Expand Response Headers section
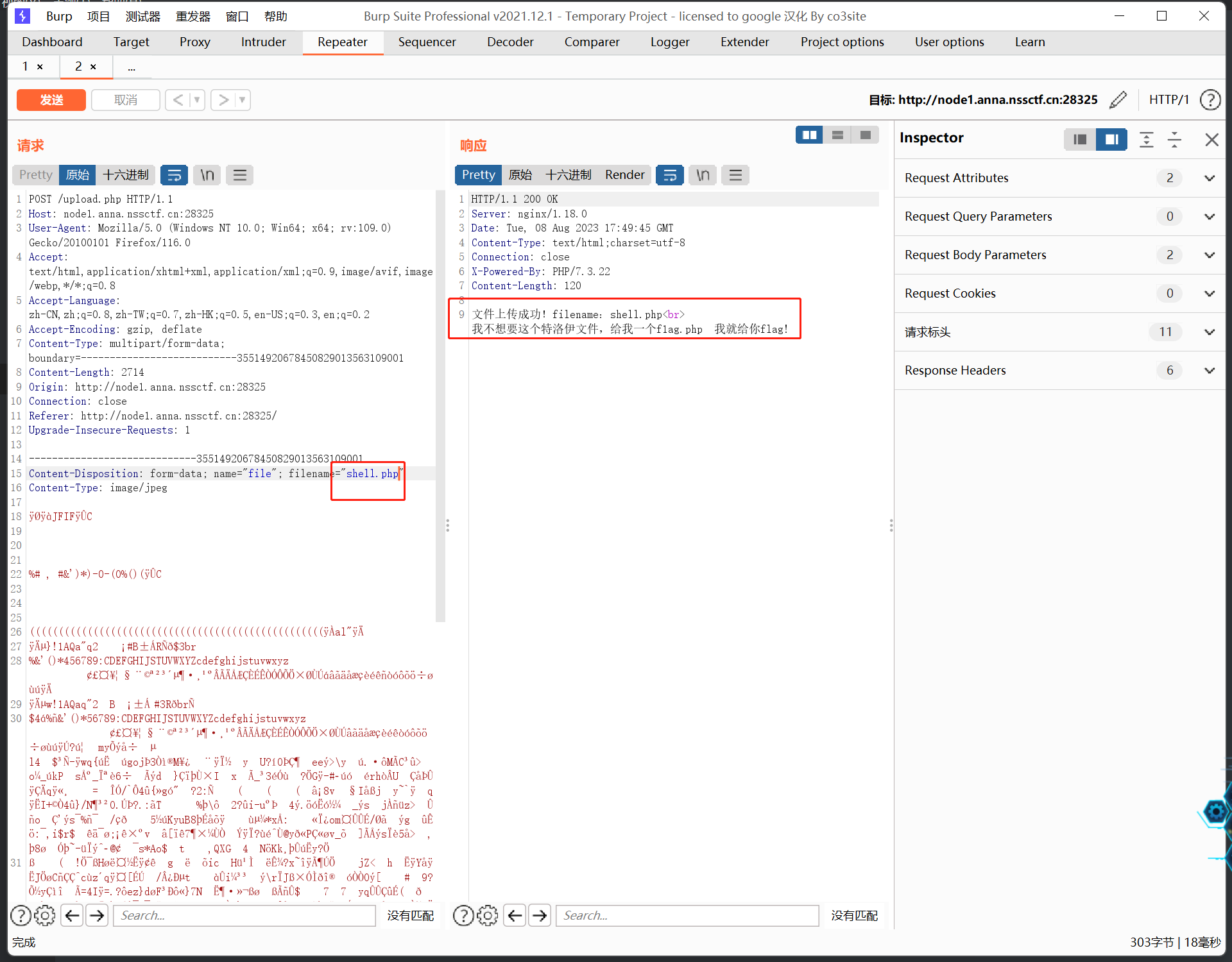 1209,370
